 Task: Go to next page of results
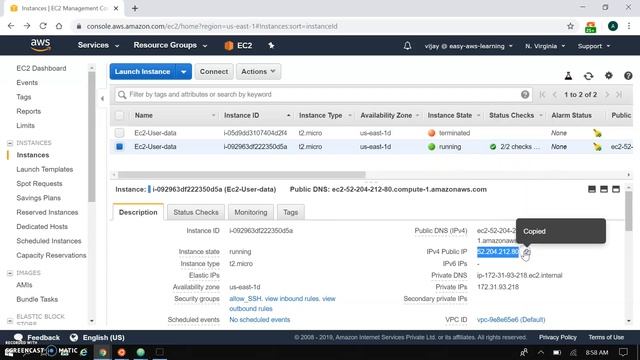coord(607,95)
